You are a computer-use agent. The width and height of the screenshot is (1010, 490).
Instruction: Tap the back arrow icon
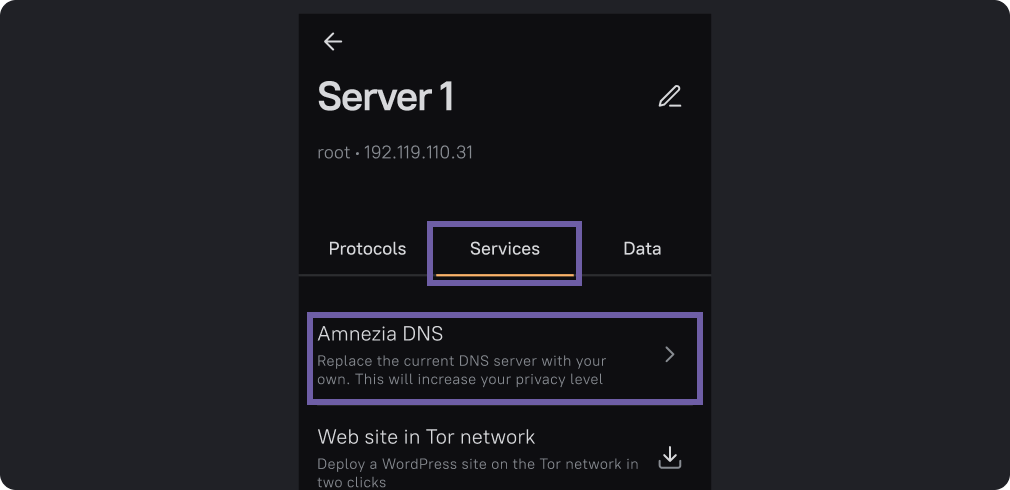tap(333, 41)
